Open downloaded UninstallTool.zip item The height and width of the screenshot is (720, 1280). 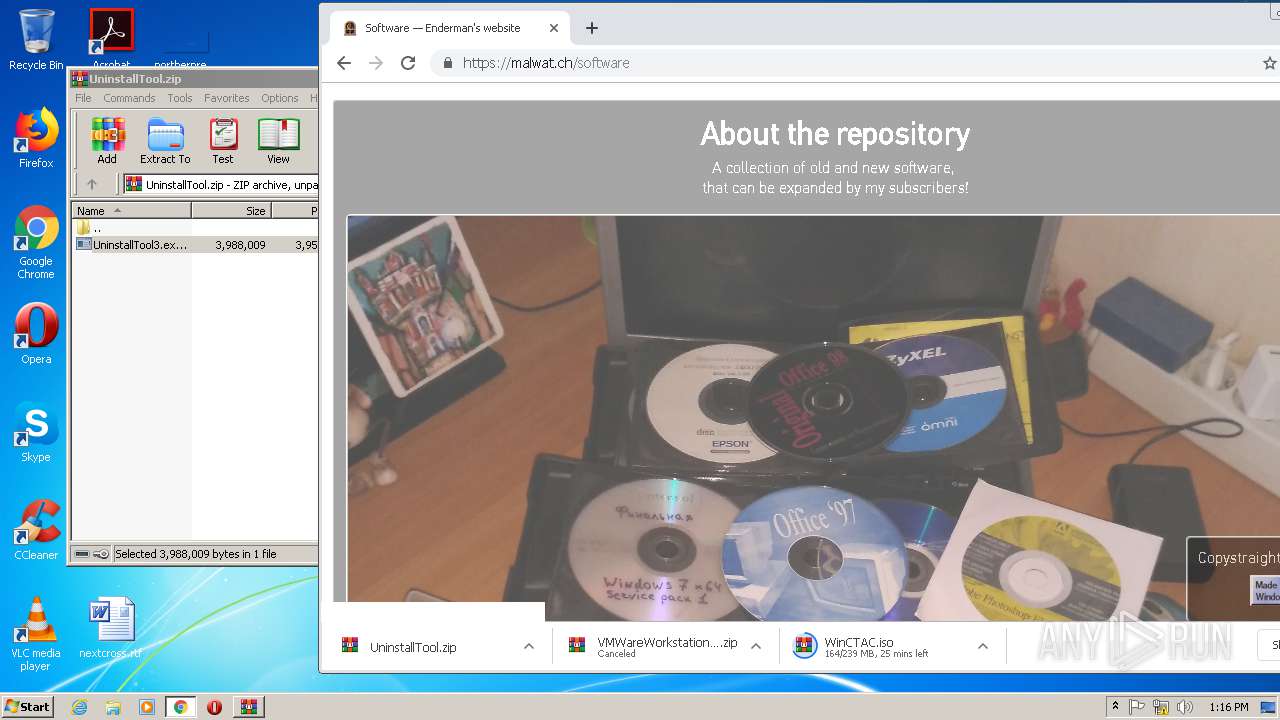tap(413, 647)
